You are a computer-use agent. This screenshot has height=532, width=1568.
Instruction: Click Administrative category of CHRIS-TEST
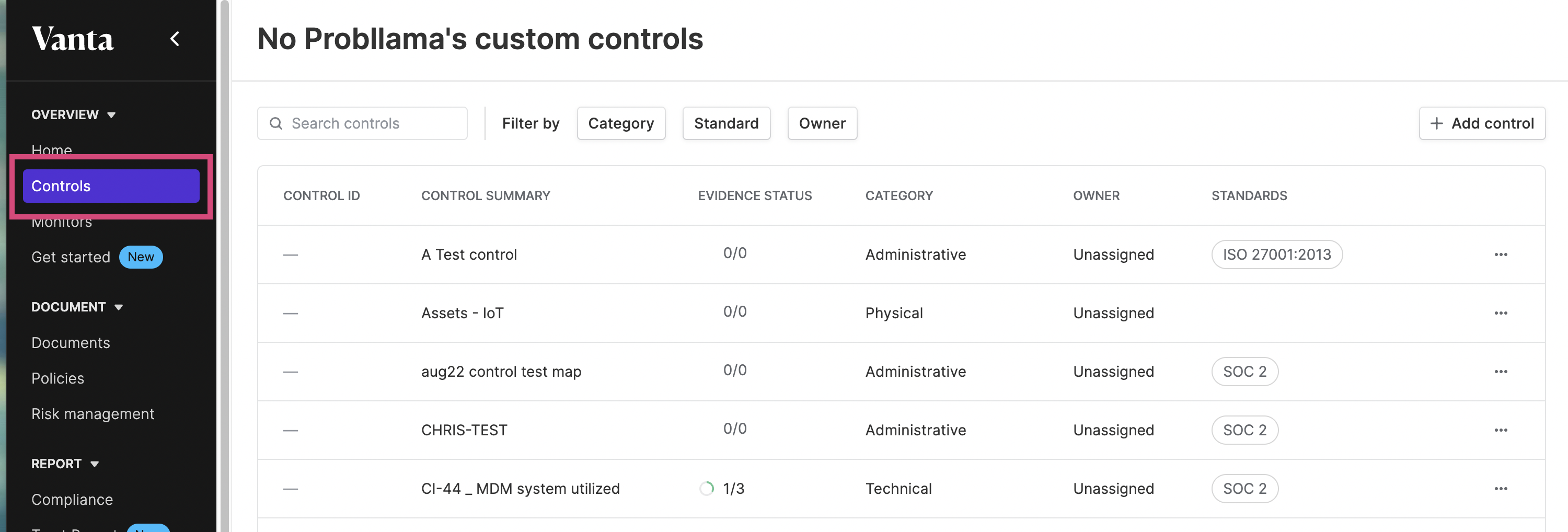[916, 430]
